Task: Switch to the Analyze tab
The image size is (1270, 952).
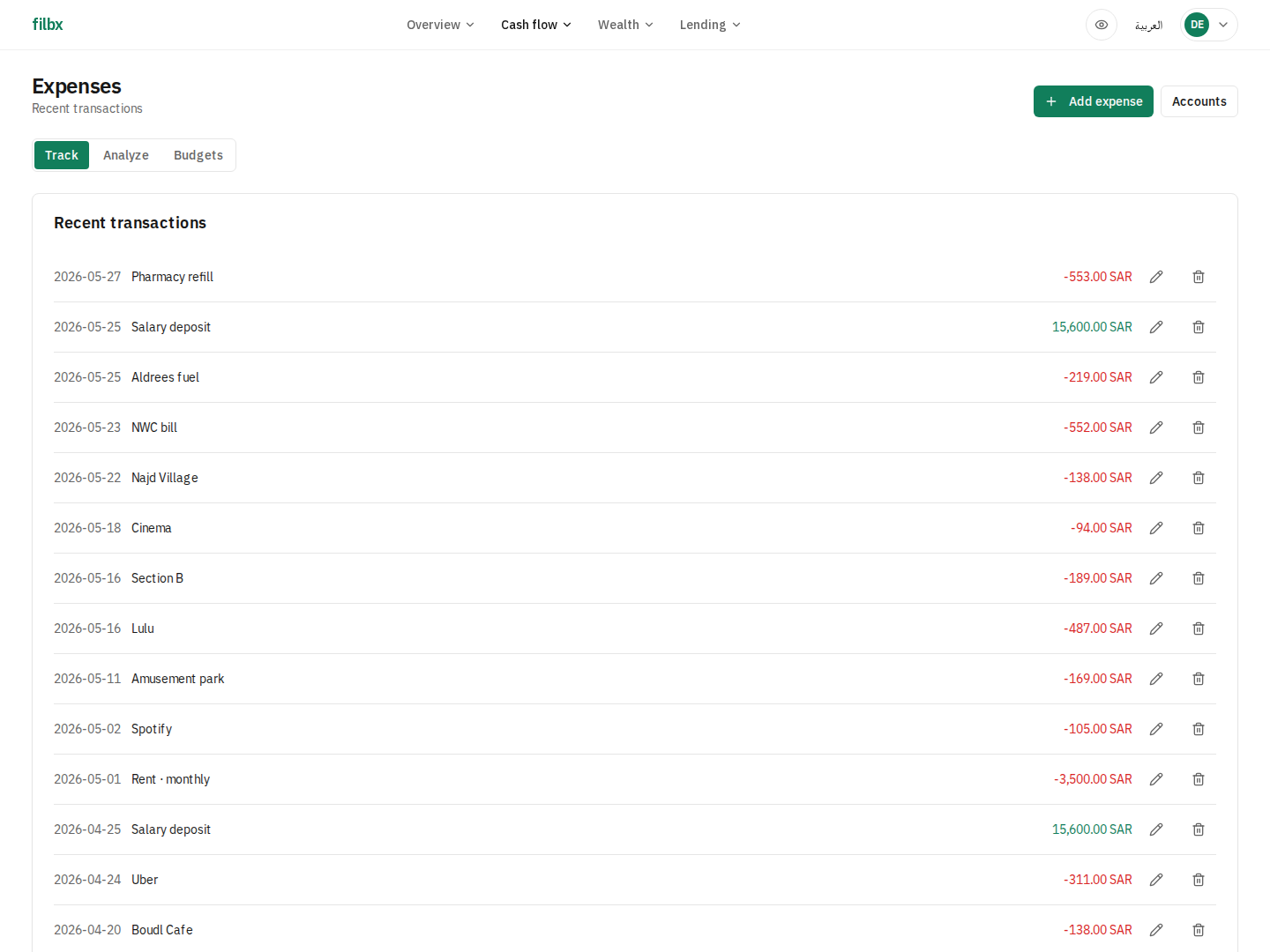Action: (126, 155)
